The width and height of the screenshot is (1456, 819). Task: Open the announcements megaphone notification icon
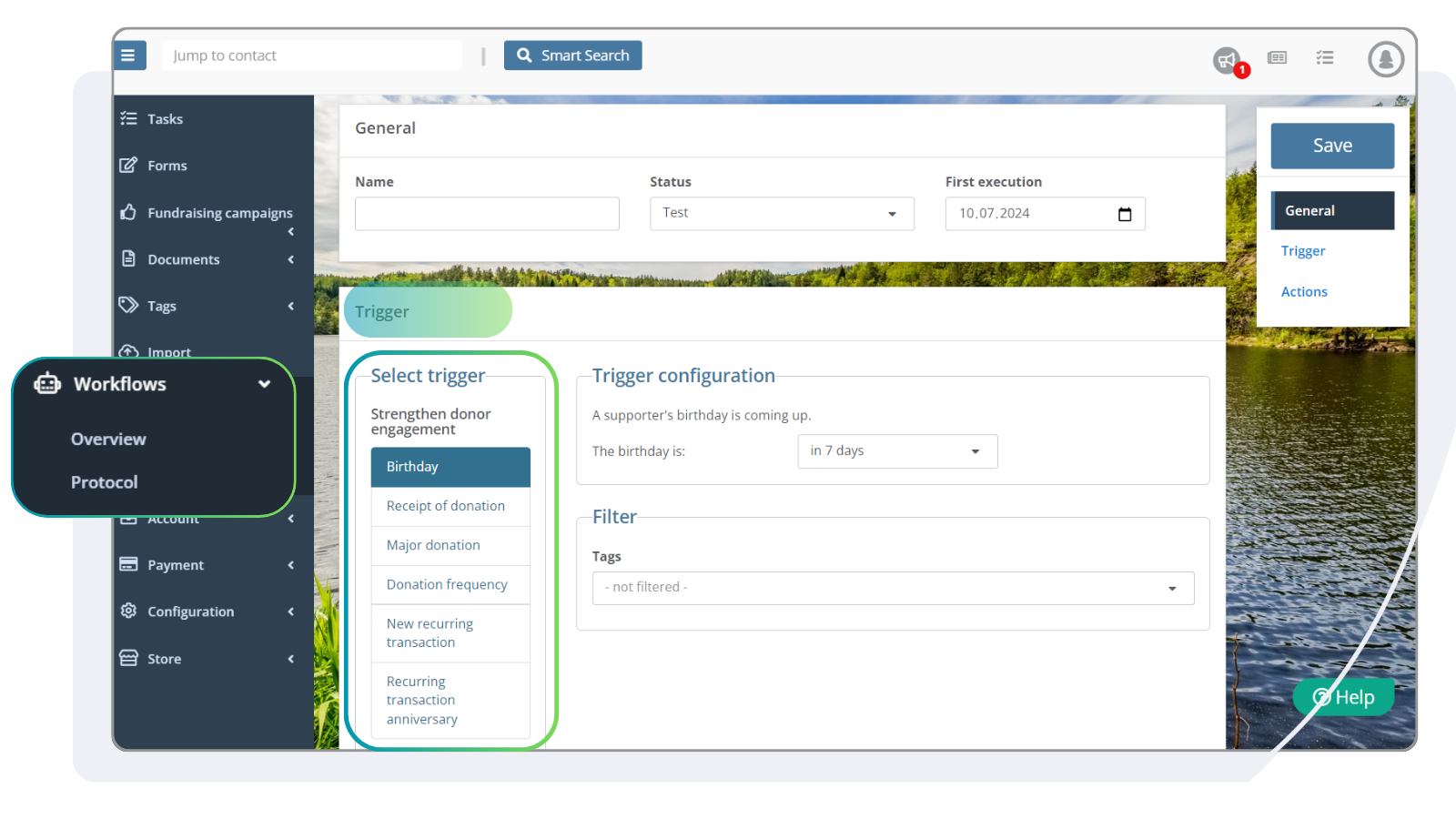[x=1227, y=56]
